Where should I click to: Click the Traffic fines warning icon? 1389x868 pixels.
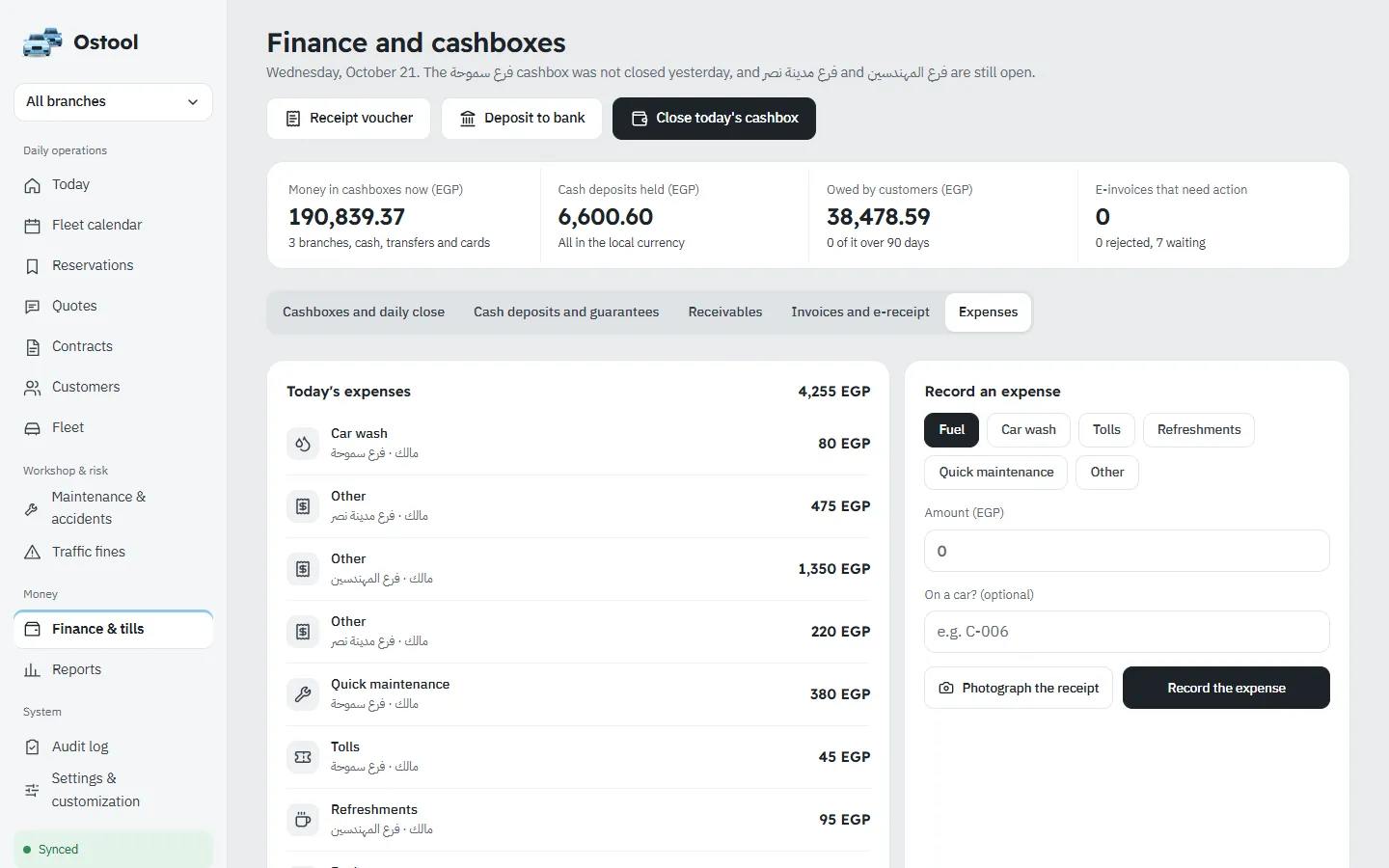coord(33,553)
